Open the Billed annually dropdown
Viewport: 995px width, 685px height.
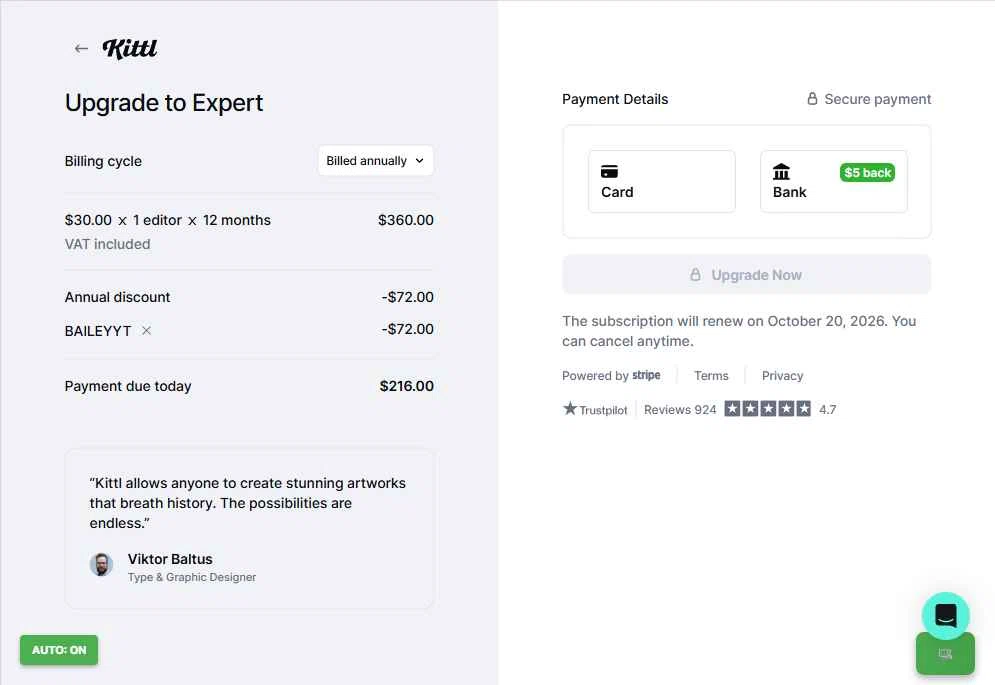coord(375,161)
